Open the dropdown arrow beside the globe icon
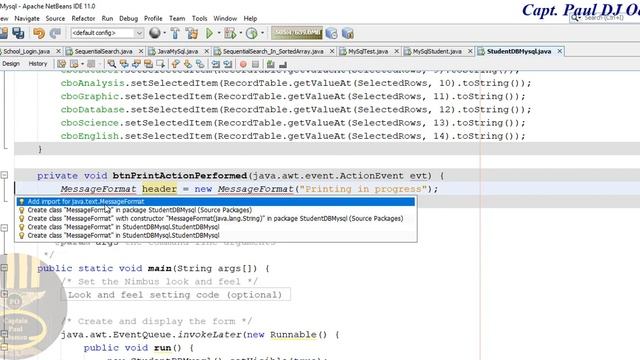 (x=164, y=33)
